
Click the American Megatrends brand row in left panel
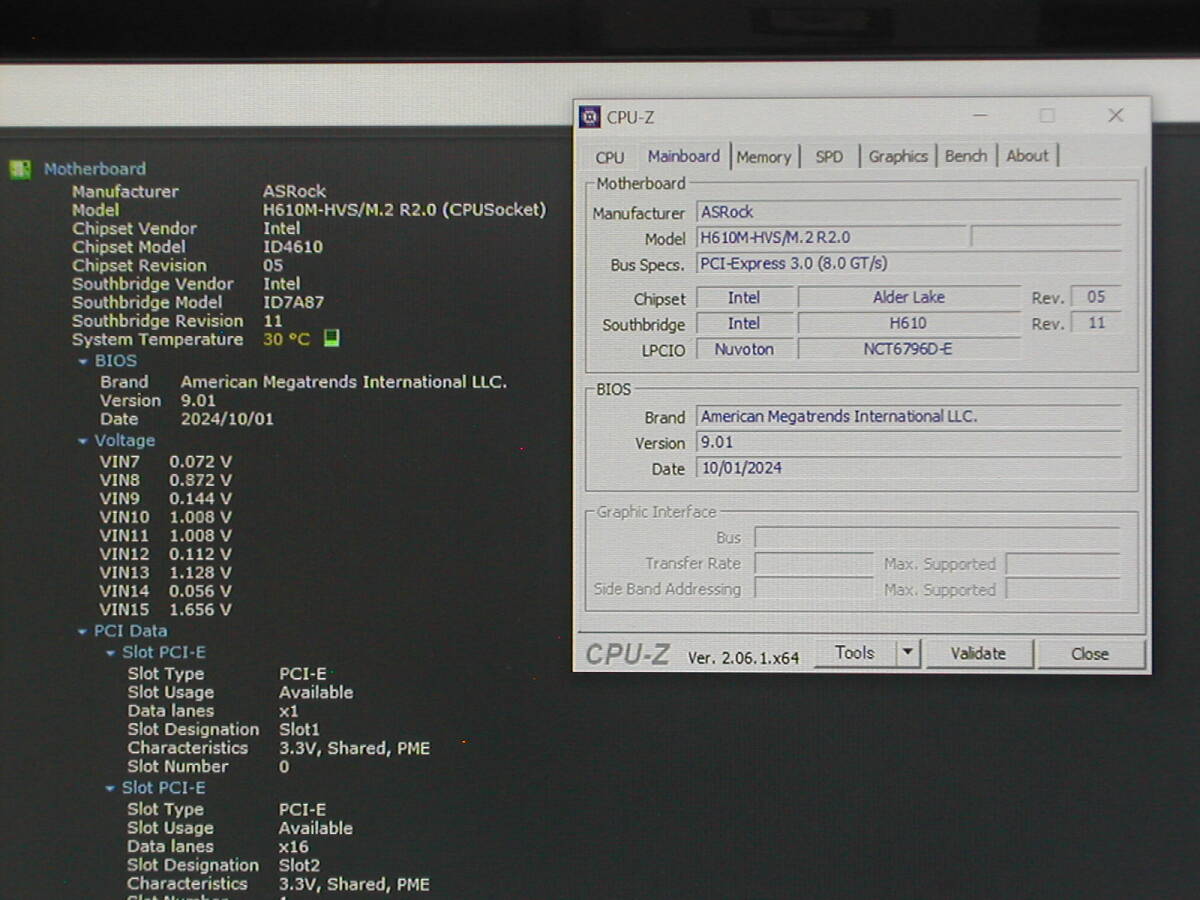303,382
